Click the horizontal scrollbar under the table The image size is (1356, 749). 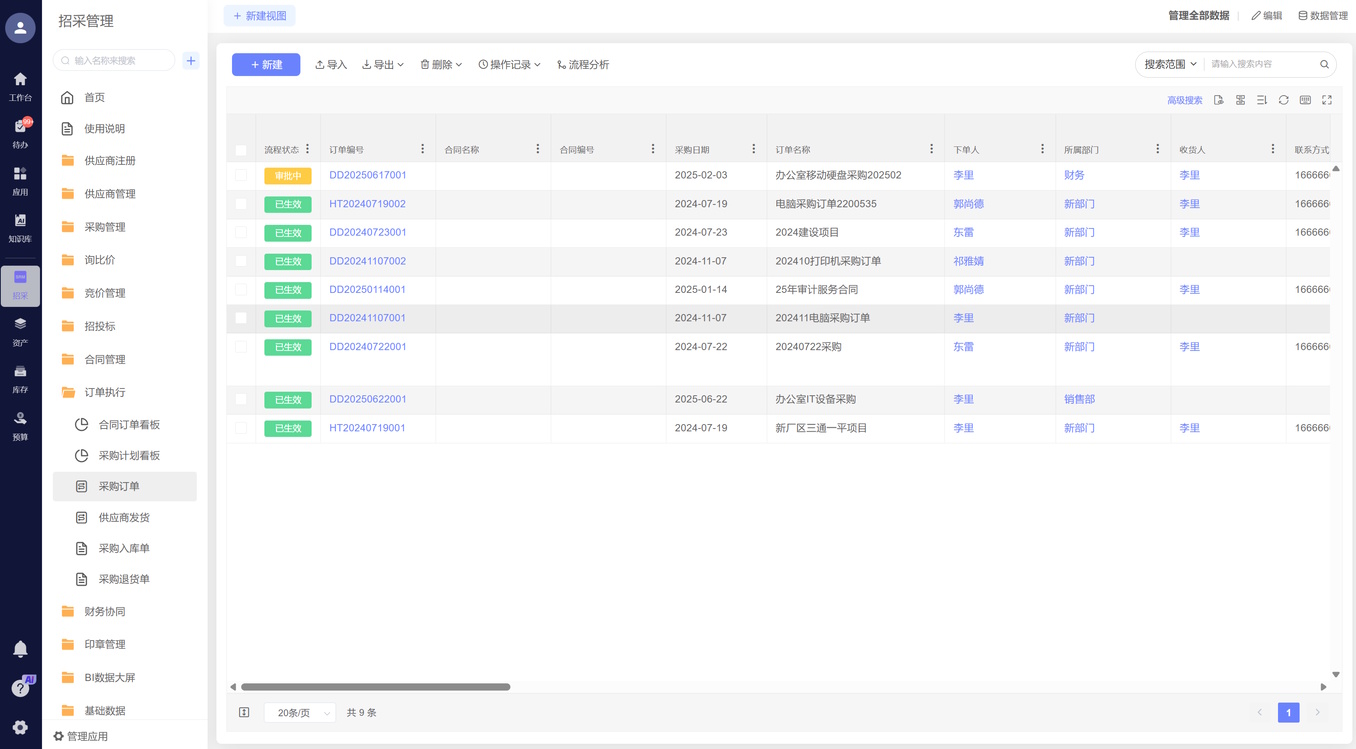(375, 687)
